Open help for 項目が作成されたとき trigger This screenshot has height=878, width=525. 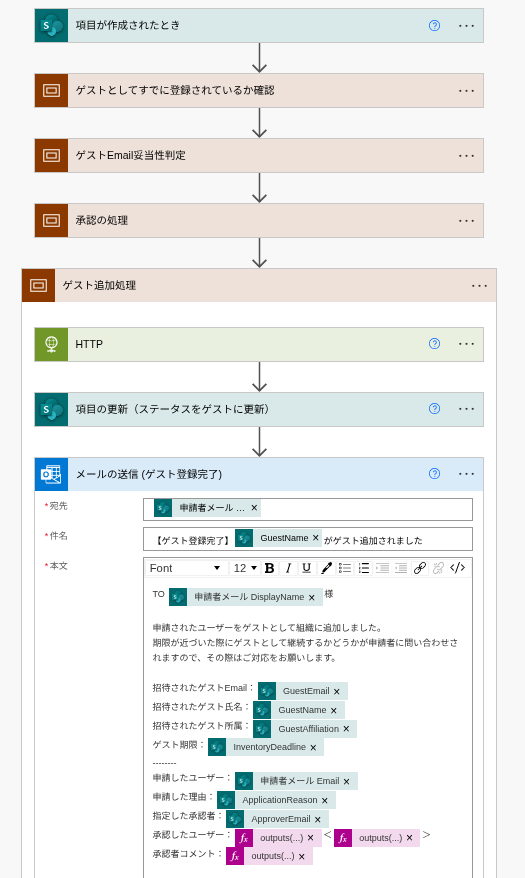click(x=434, y=26)
